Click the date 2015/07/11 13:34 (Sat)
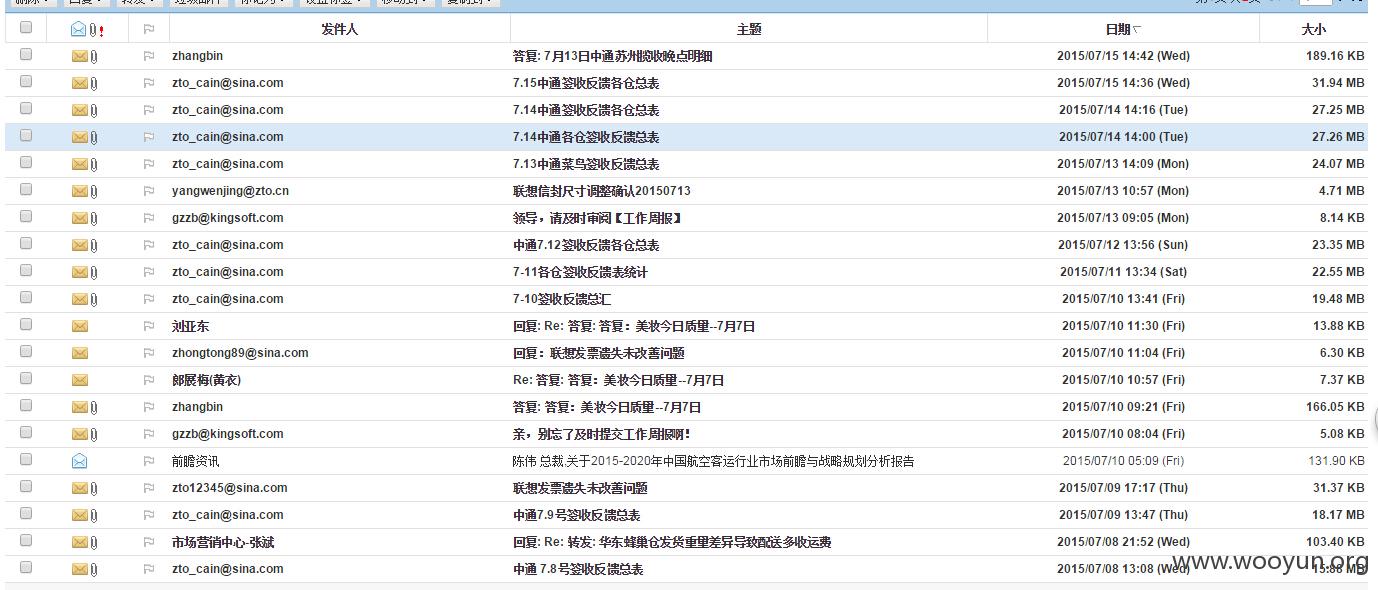The width and height of the screenshot is (1378, 590). (1124, 272)
